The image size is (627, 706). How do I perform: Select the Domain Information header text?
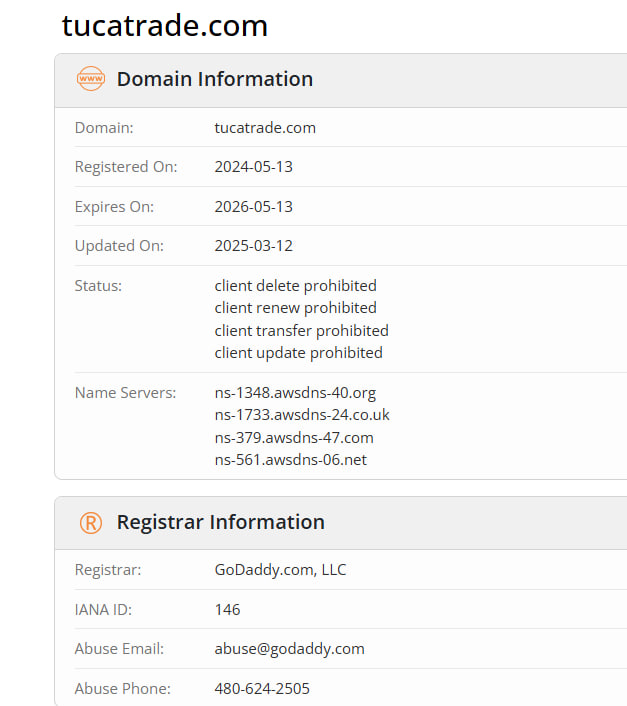point(215,79)
